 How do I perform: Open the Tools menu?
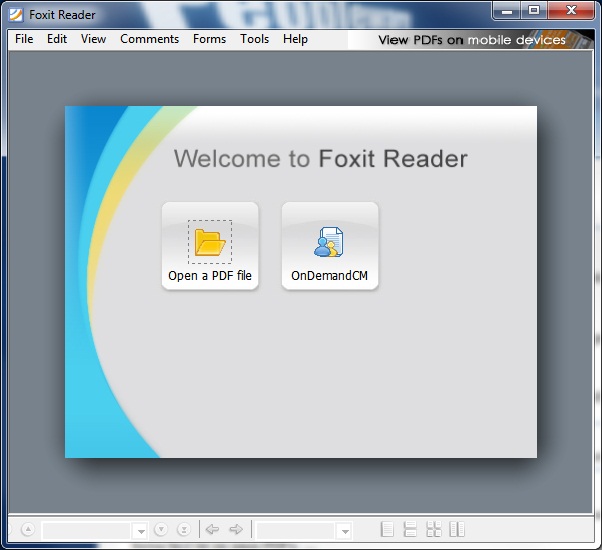click(255, 39)
